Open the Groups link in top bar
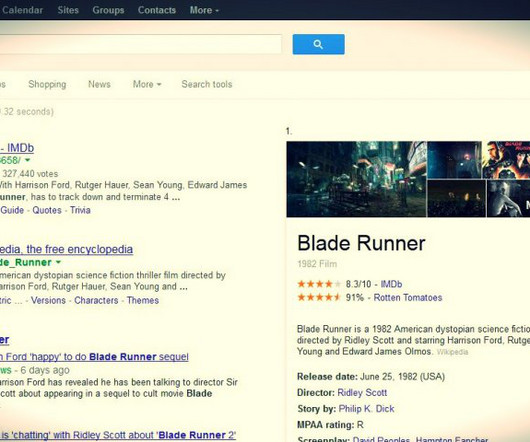The height and width of the screenshot is (442, 530). [x=108, y=10]
